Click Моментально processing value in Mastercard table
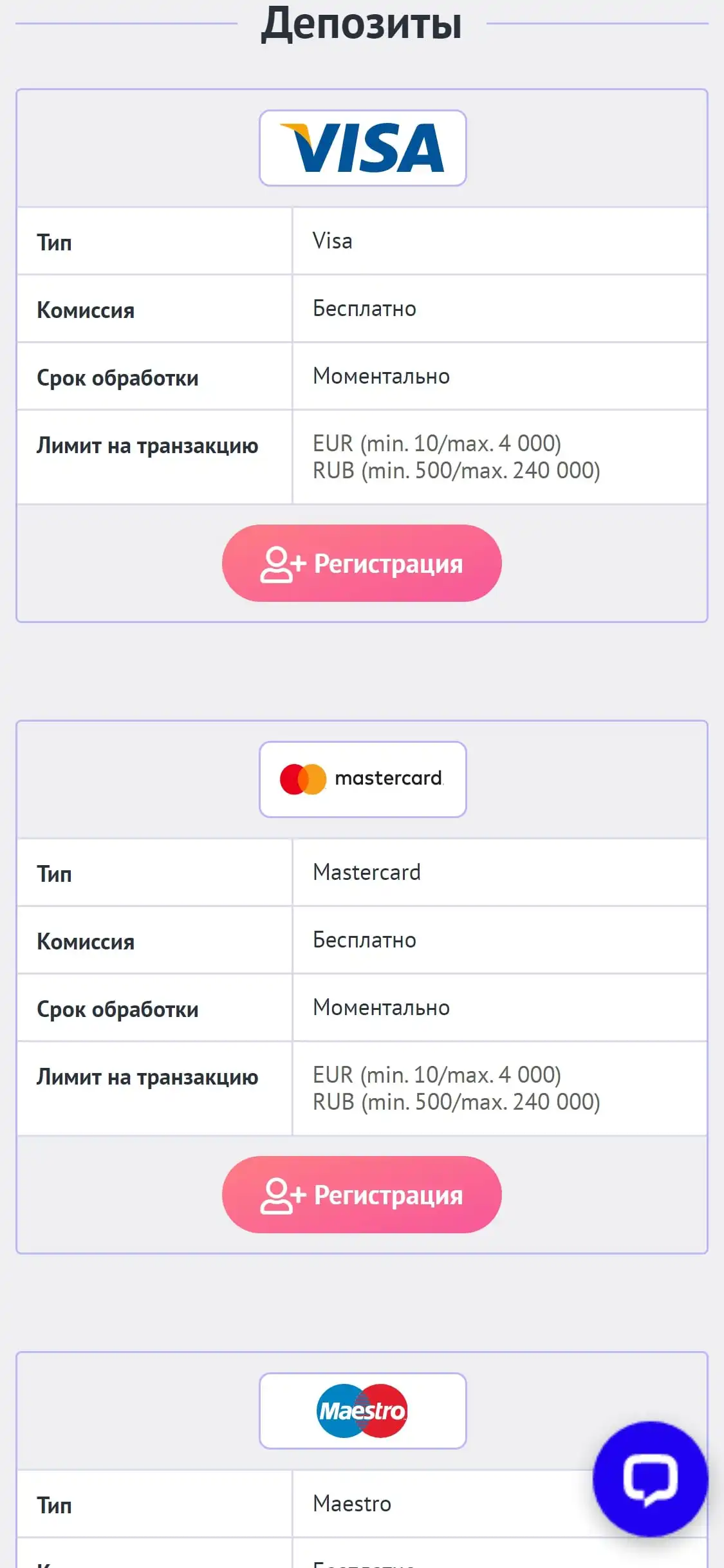Viewport: 724px width, 1568px height. 381,1008
